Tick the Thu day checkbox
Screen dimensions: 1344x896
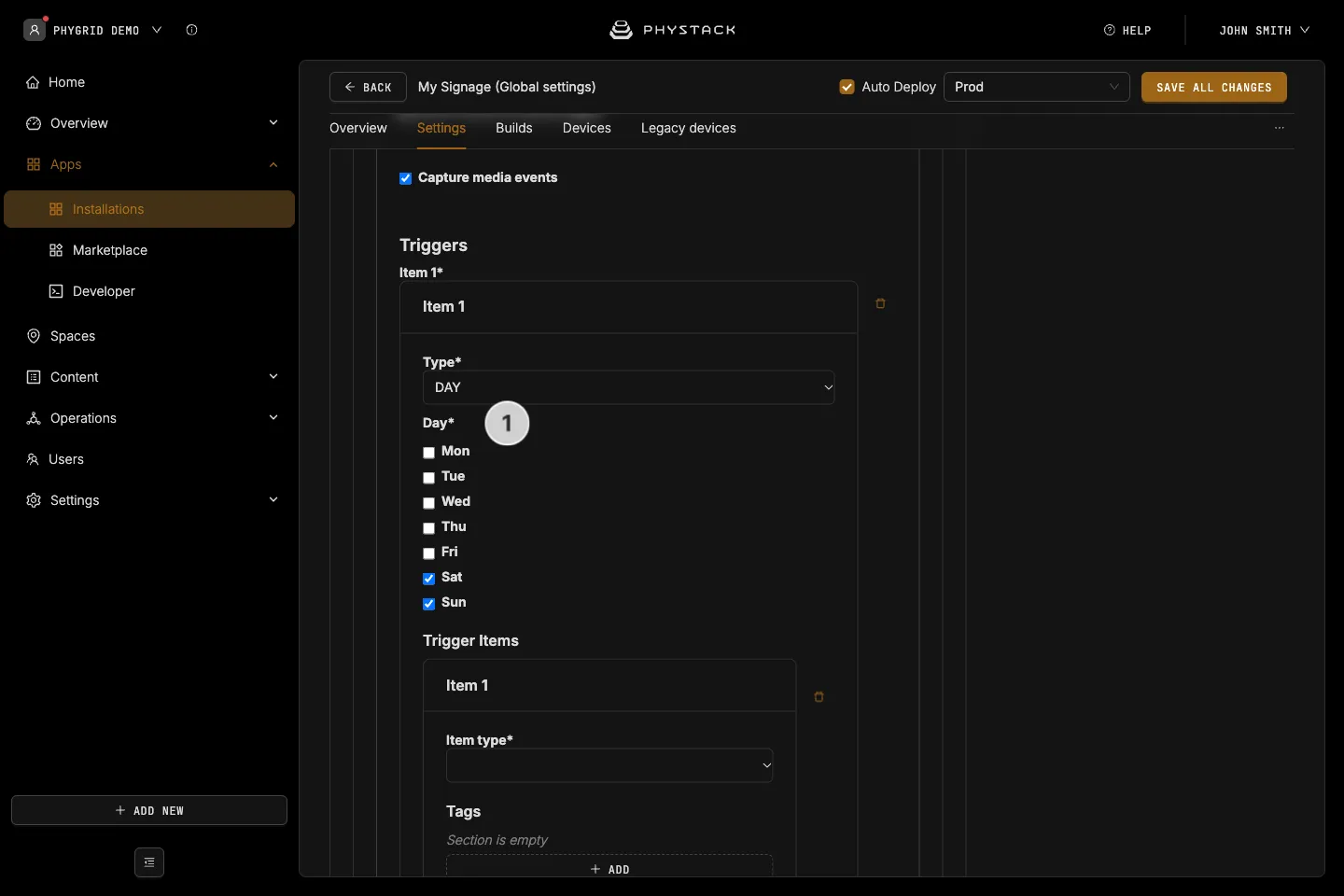pyautogui.click(x=429, y=528)
